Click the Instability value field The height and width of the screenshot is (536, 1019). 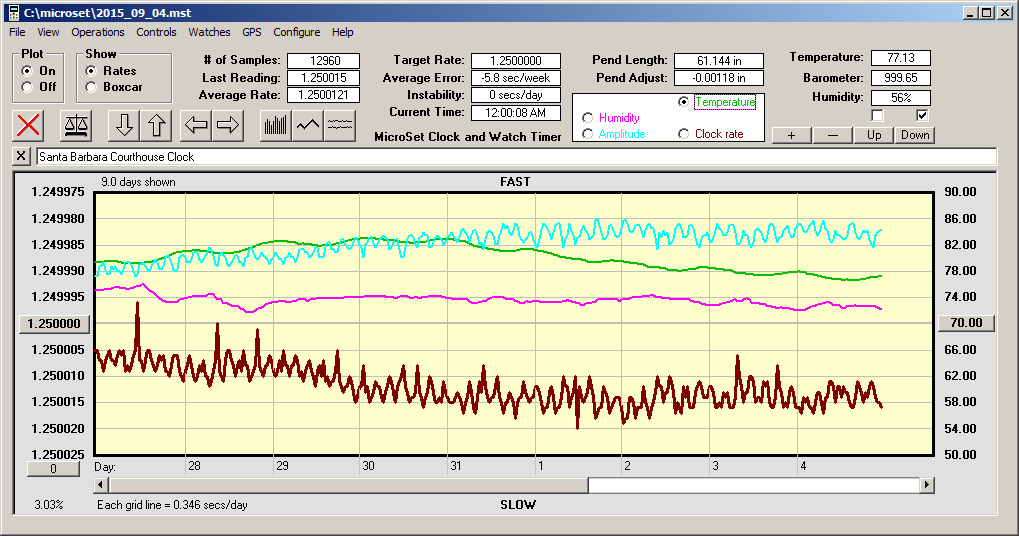[x=516, y=95]
